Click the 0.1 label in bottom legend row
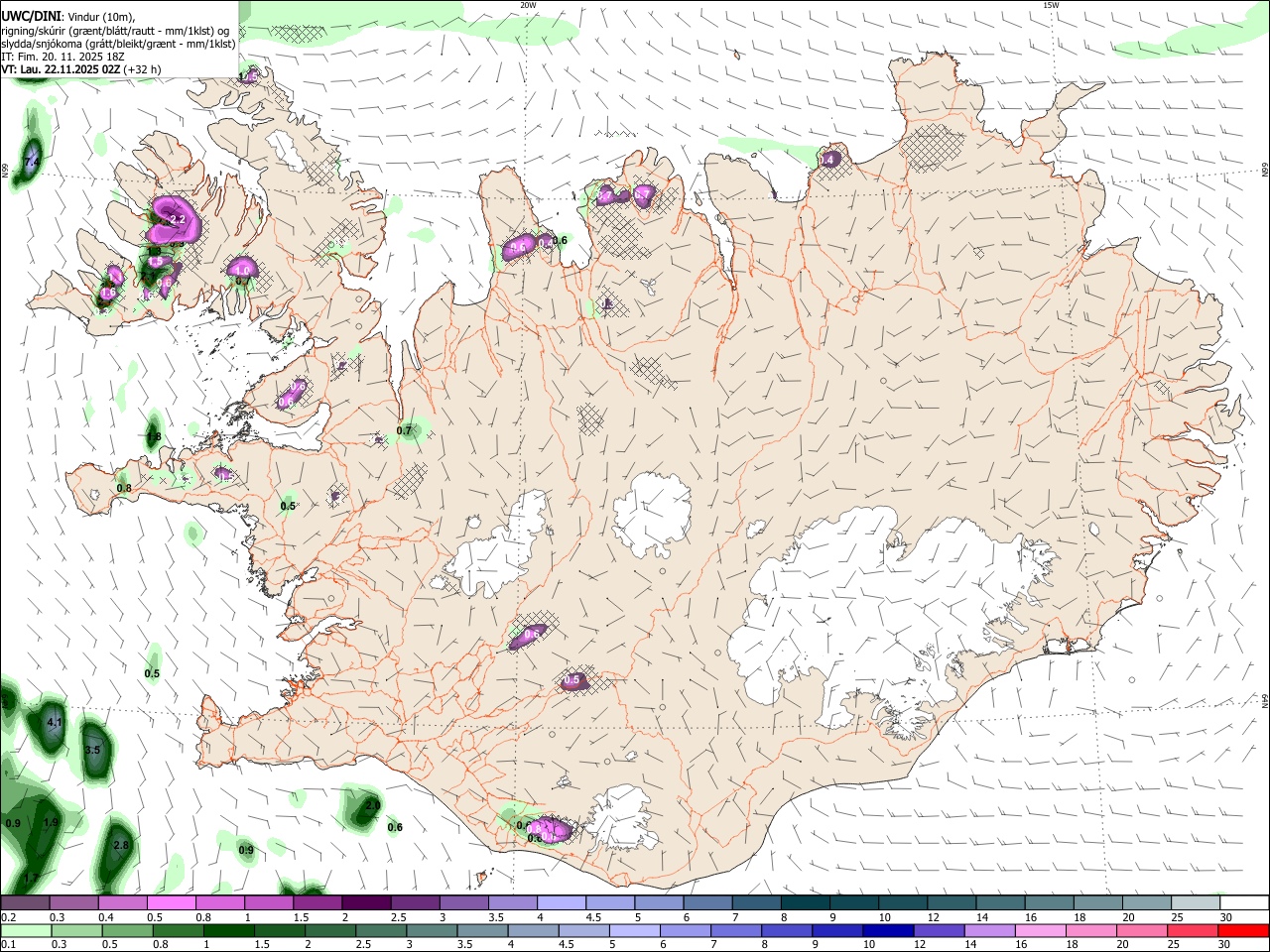 point(9,945)
